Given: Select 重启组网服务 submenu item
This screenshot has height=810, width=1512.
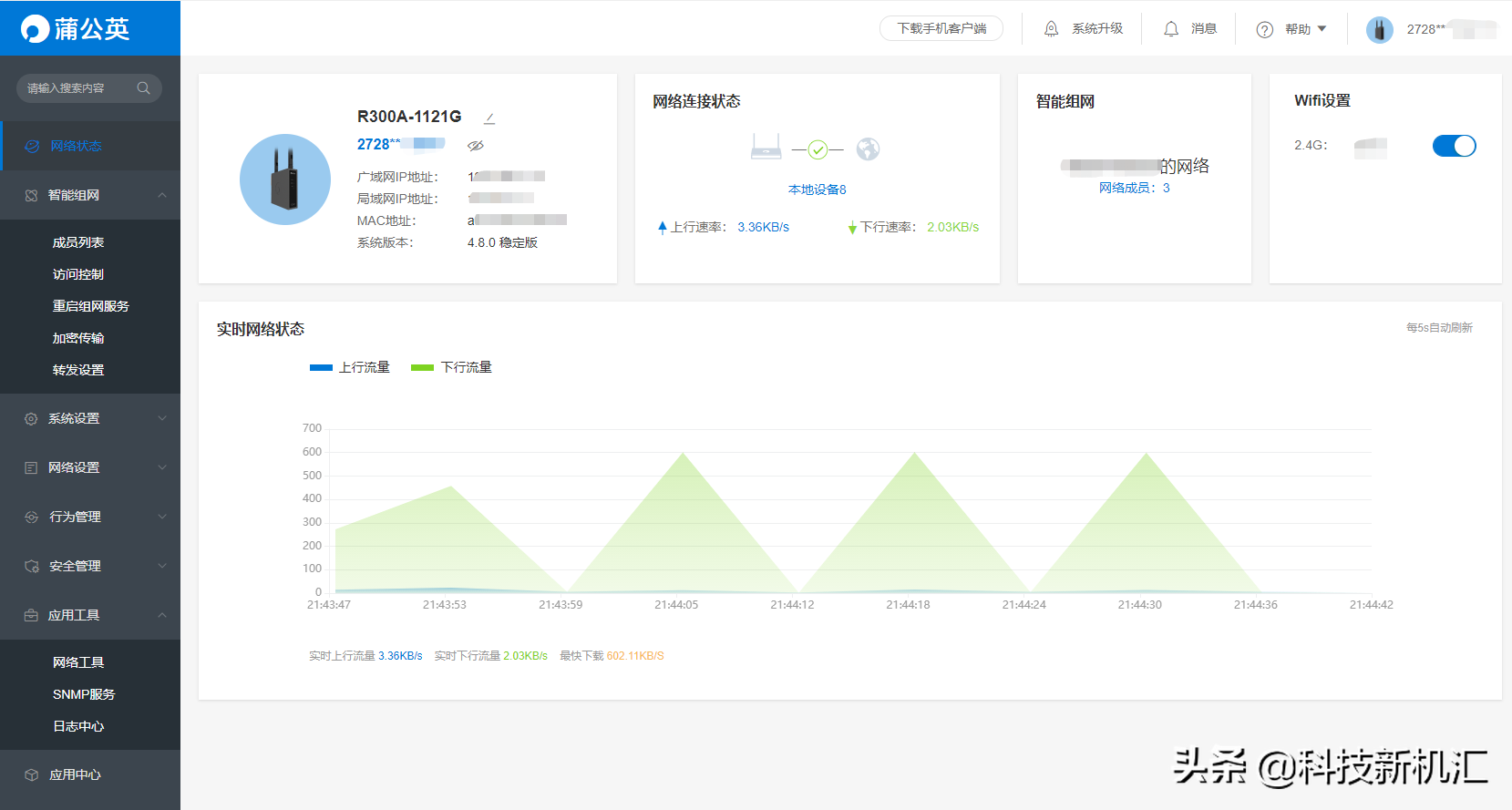Looking at the screenshot, I should tap(91, 306).
